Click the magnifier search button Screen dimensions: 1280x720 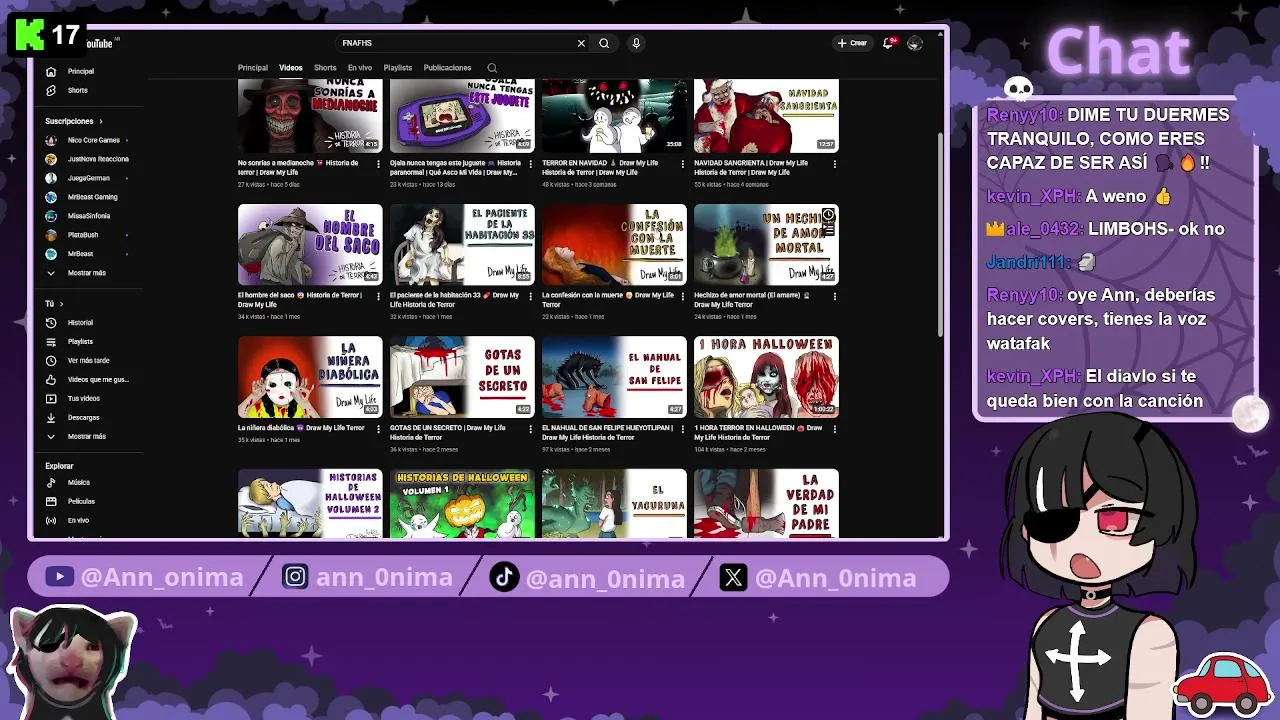click(604, 43)
